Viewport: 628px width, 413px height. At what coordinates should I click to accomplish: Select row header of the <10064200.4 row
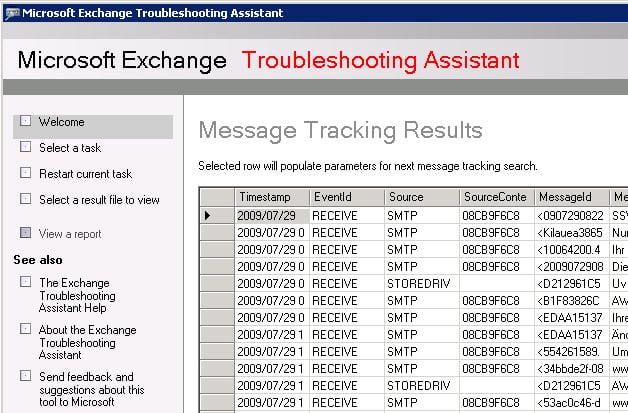click(217, 250)
